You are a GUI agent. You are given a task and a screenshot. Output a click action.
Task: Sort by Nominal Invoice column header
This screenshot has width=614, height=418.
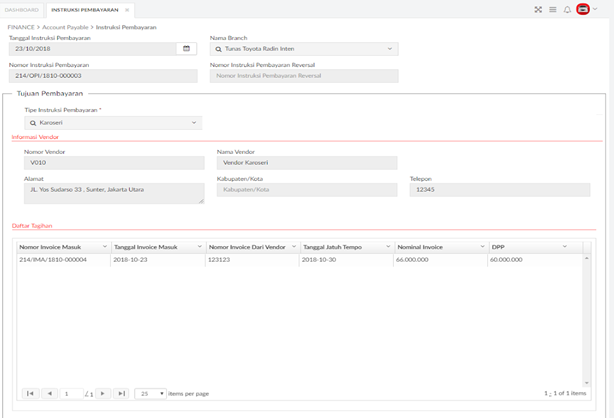[420, 247]
